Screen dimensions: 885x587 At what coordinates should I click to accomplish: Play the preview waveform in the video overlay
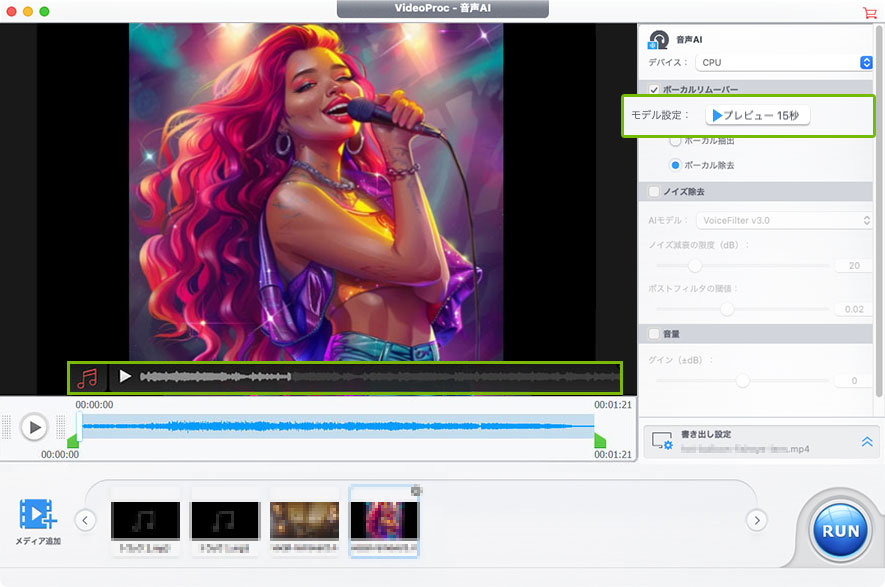click(125, 377)
